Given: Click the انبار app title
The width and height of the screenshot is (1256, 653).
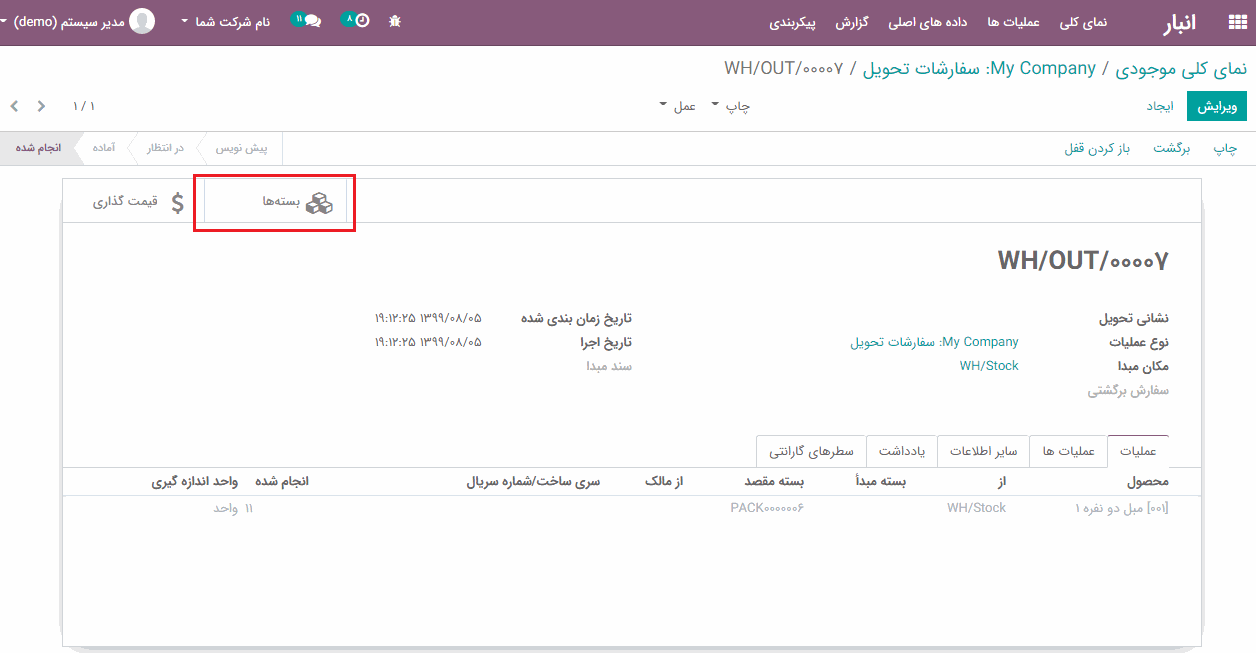Looking at the screenshot, I should (1178, 22).
